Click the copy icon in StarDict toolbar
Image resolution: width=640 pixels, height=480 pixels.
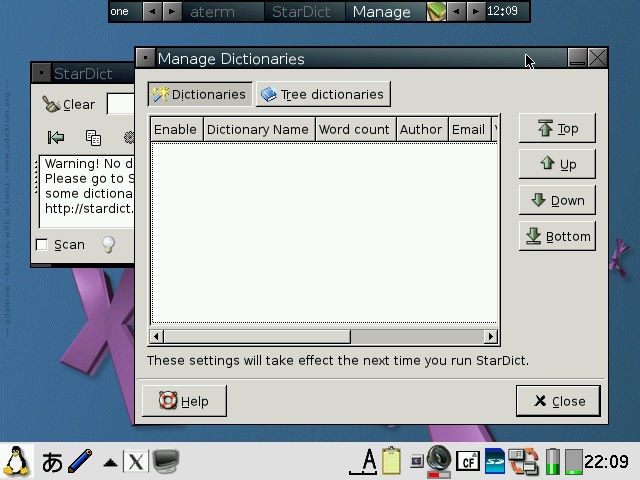click(x=93, y=137)
